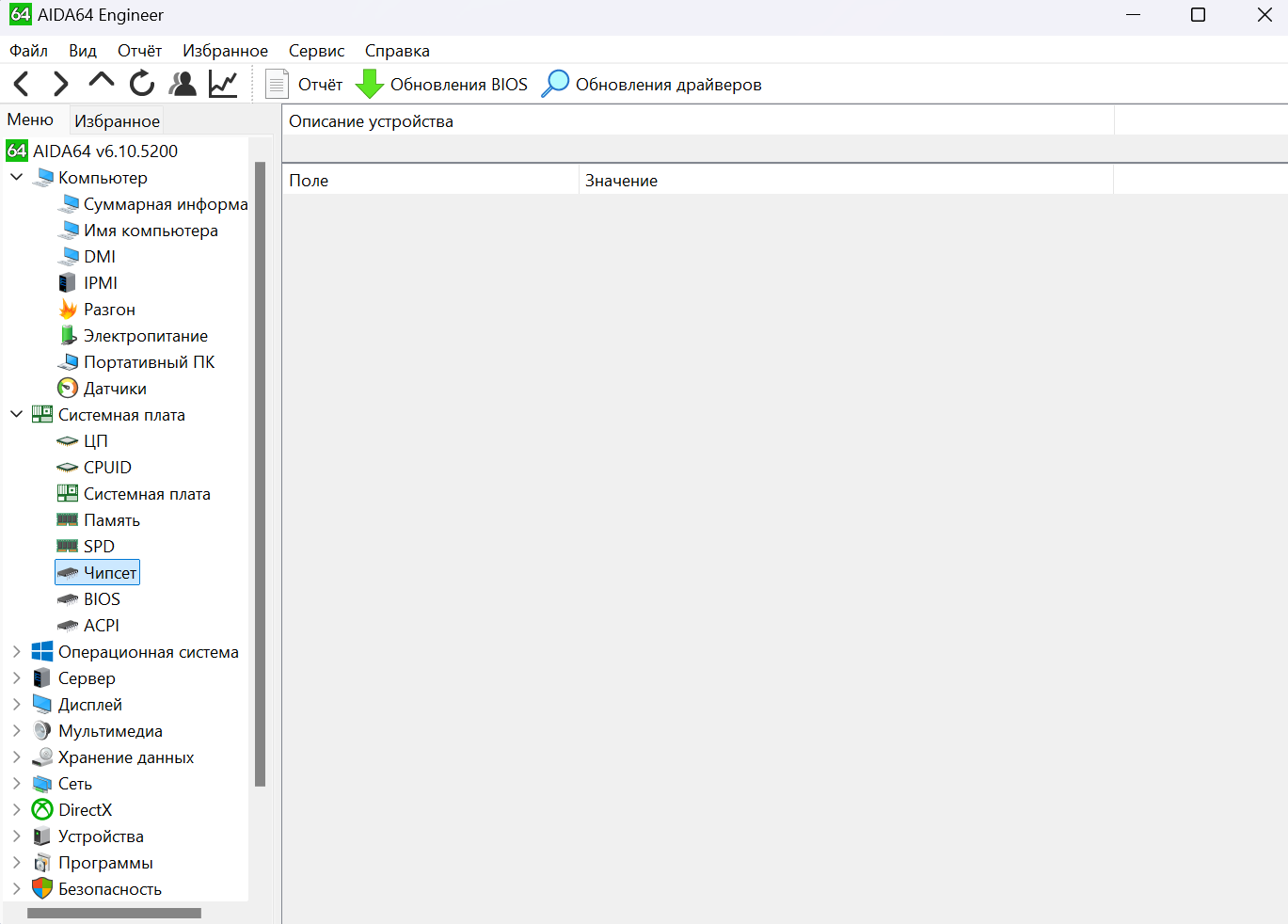This screenshot has width=1288, height=924.
Task: Select the DMI item
Action: click(x=87, y=257)
